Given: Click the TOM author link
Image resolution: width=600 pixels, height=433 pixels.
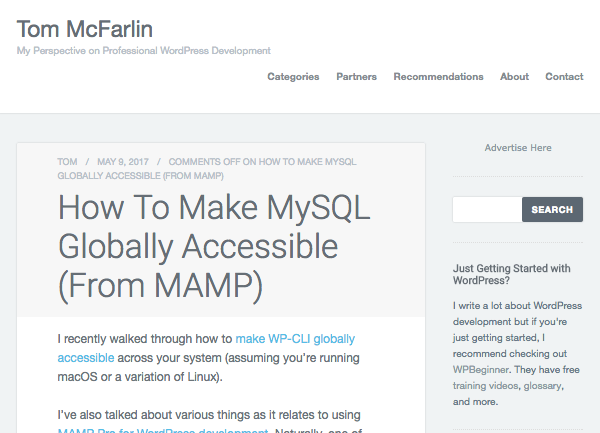Looking at the screenshot, I should [67, 162].
